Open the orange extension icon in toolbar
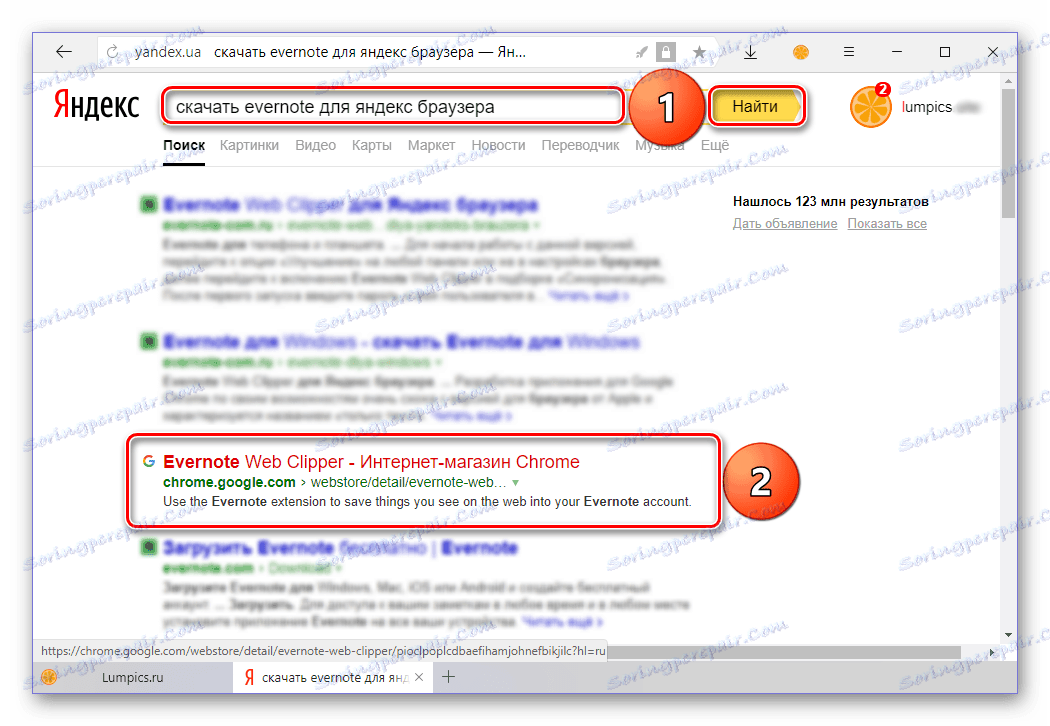This screenshot has width=1050, height=726. click(800, 52)
